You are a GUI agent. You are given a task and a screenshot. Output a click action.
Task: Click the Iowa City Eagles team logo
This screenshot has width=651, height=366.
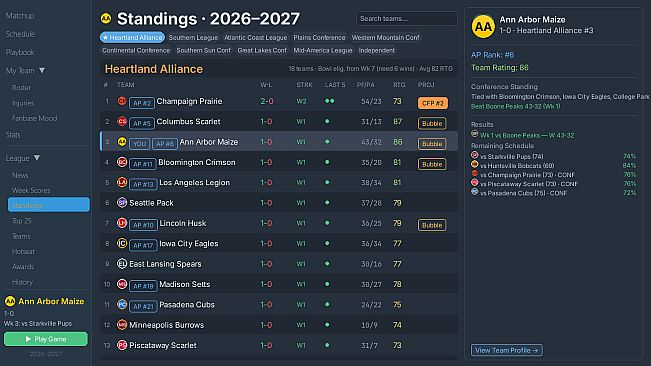pyautogui.click(x=122, y=243)
